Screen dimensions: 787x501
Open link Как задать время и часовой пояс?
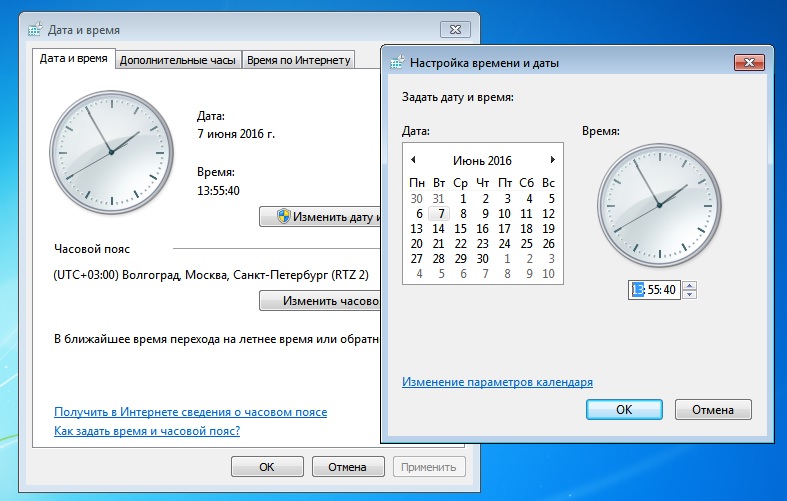click(147, 431)
